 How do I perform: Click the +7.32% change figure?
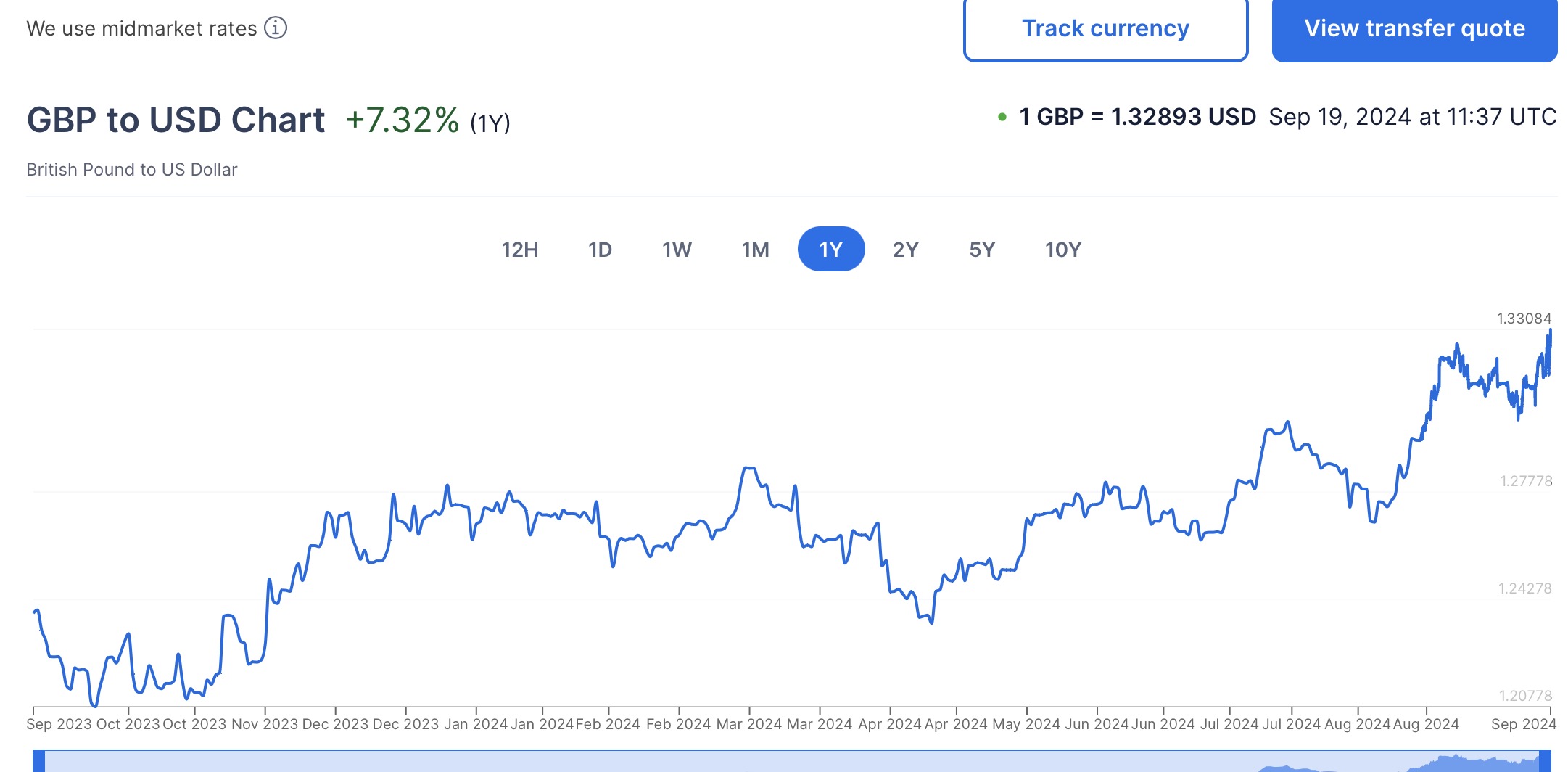[403, 120]
